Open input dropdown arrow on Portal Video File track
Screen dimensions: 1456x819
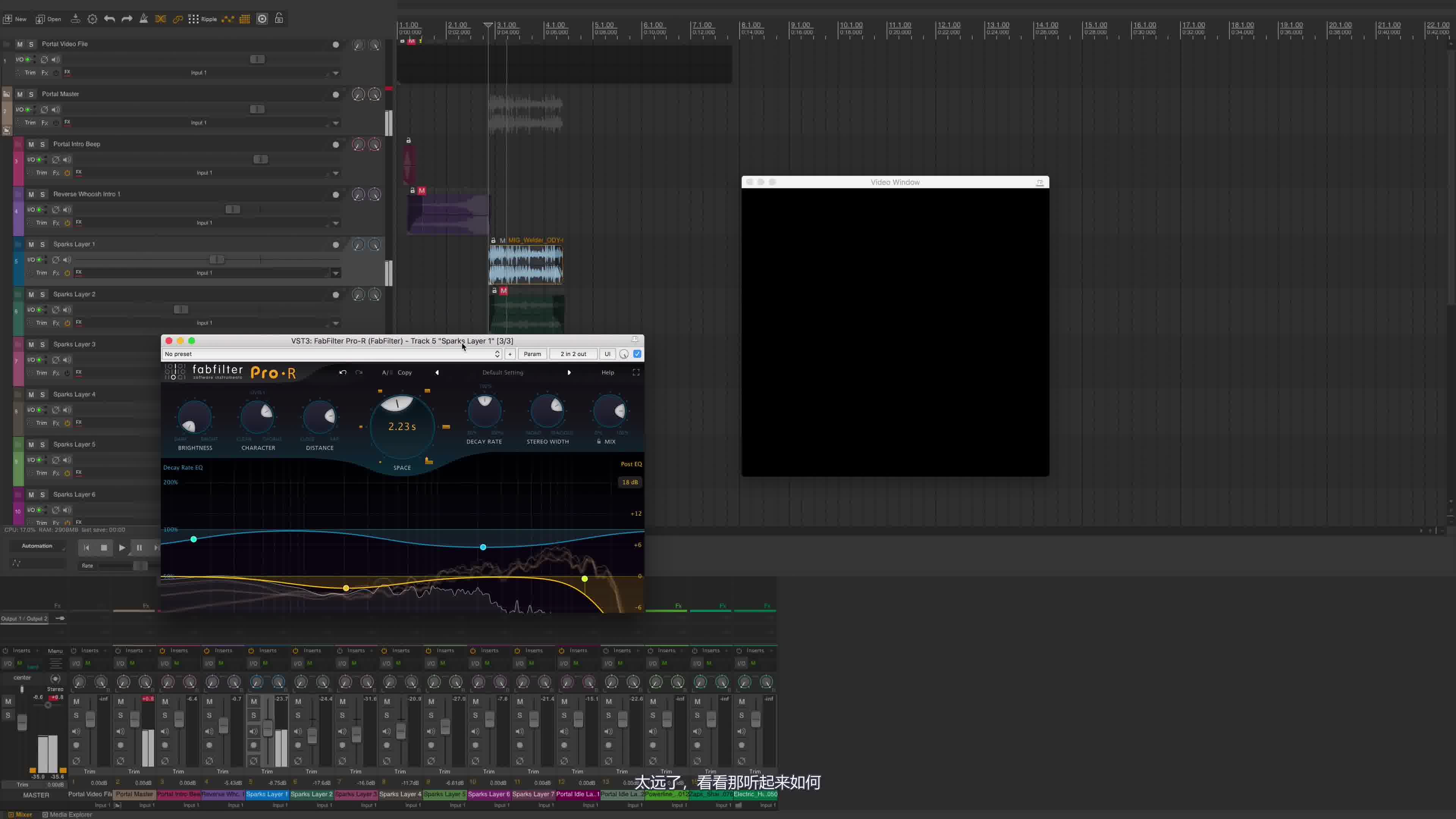click(x=336, y=73)
